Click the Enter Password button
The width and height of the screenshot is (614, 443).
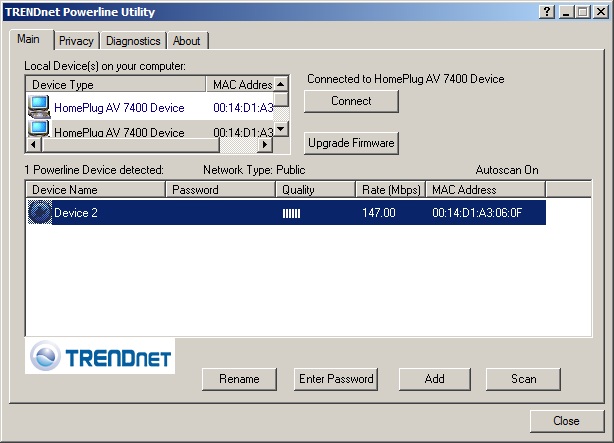[x=336, y=379]
